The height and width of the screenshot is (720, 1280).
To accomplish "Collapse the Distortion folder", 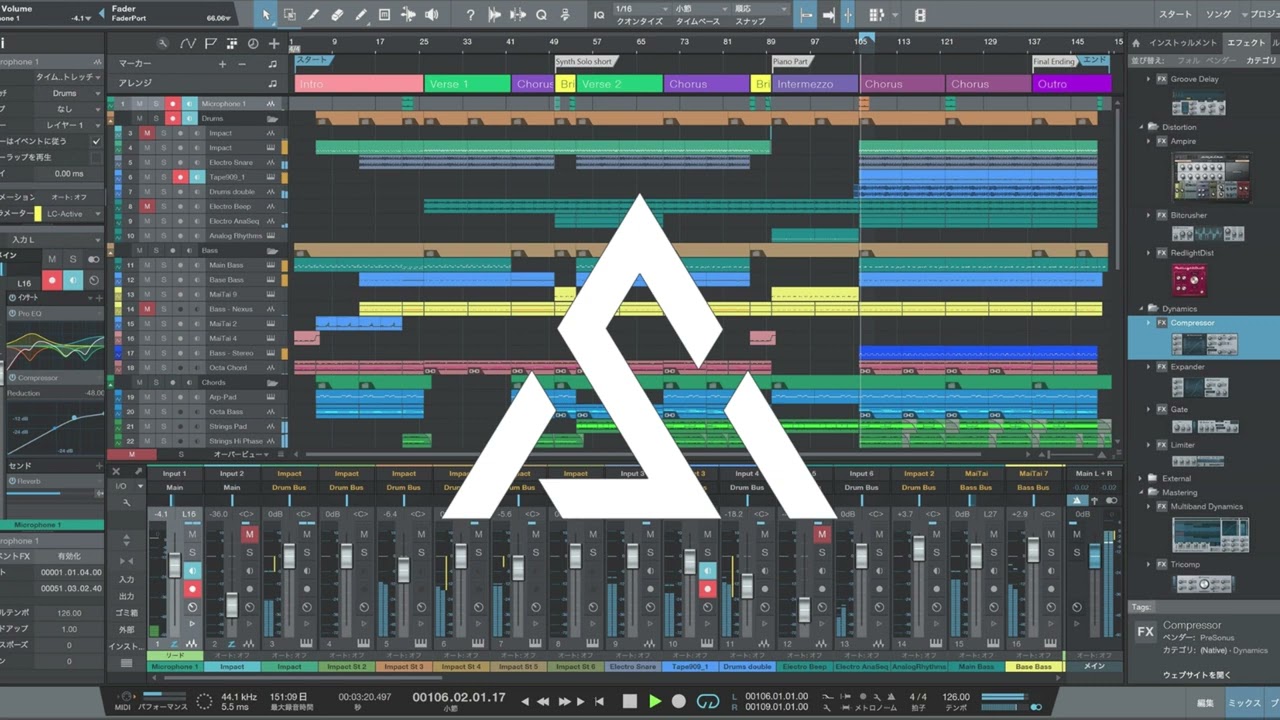I will pyautogui.click(x=1142, y=127).
